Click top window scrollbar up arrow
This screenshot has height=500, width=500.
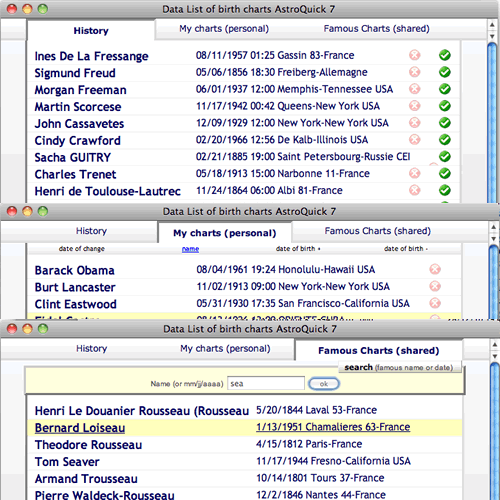492,25
